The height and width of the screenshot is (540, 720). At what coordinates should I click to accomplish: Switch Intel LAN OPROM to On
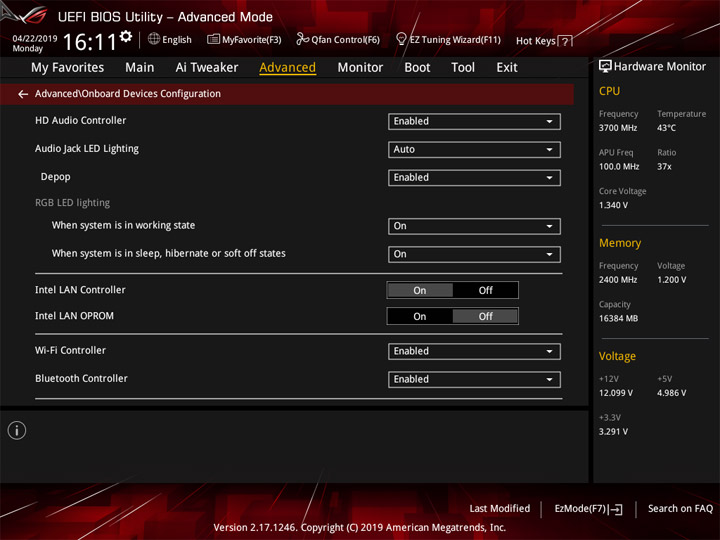click(420, 316)
